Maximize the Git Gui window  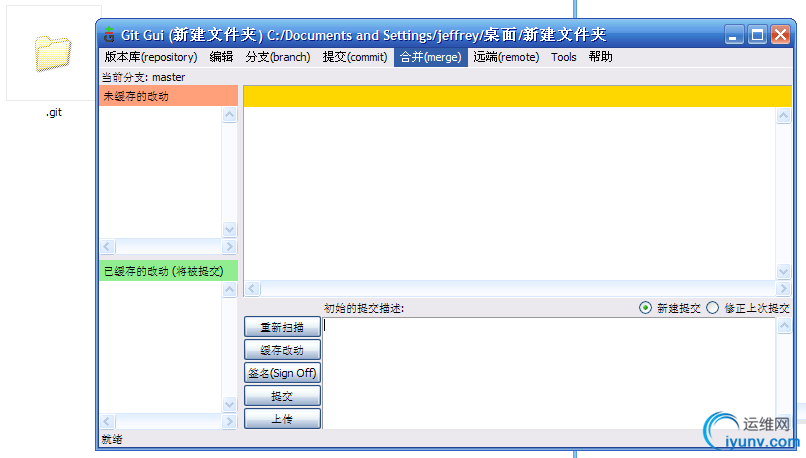point(757,35)
